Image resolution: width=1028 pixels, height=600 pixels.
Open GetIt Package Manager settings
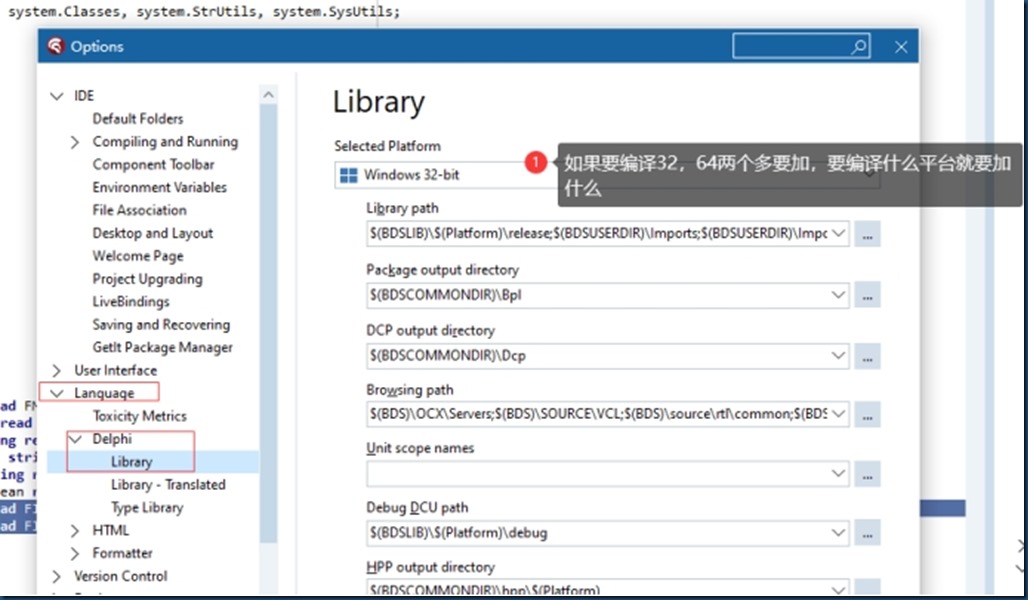tap(163, 348)
